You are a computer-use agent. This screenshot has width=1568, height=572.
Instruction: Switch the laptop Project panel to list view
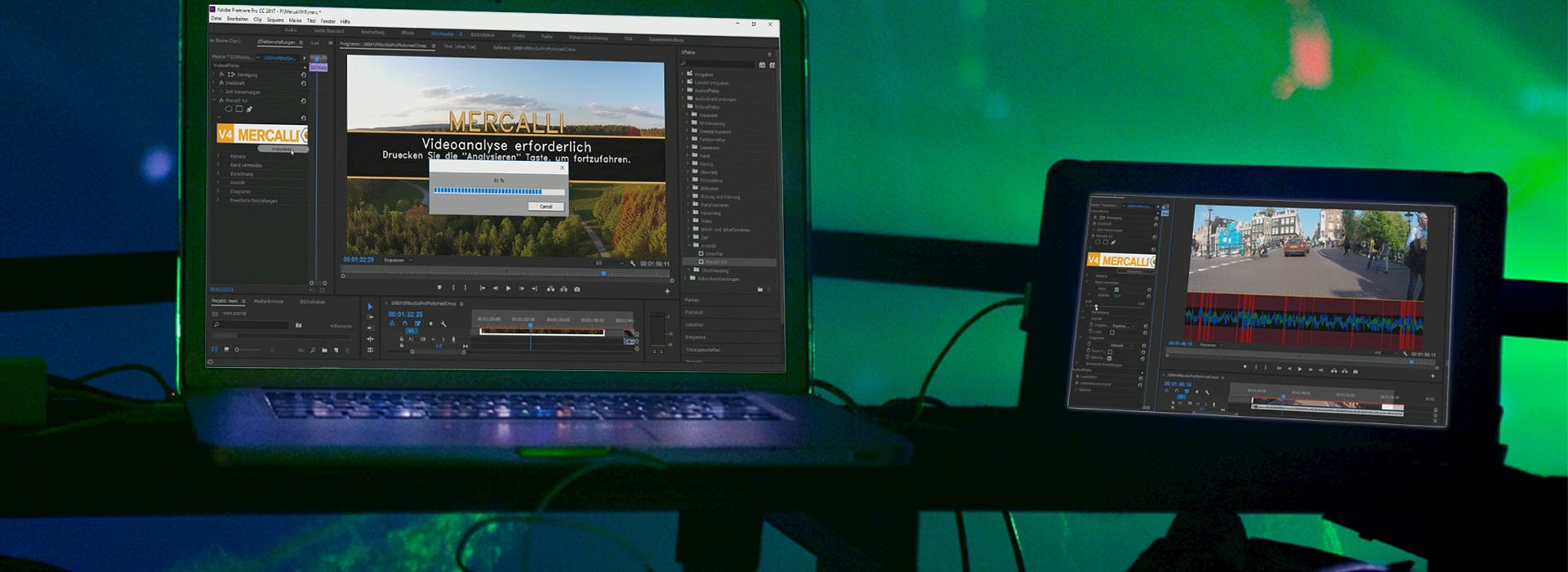pyautogui.click(x=216, y=350)
